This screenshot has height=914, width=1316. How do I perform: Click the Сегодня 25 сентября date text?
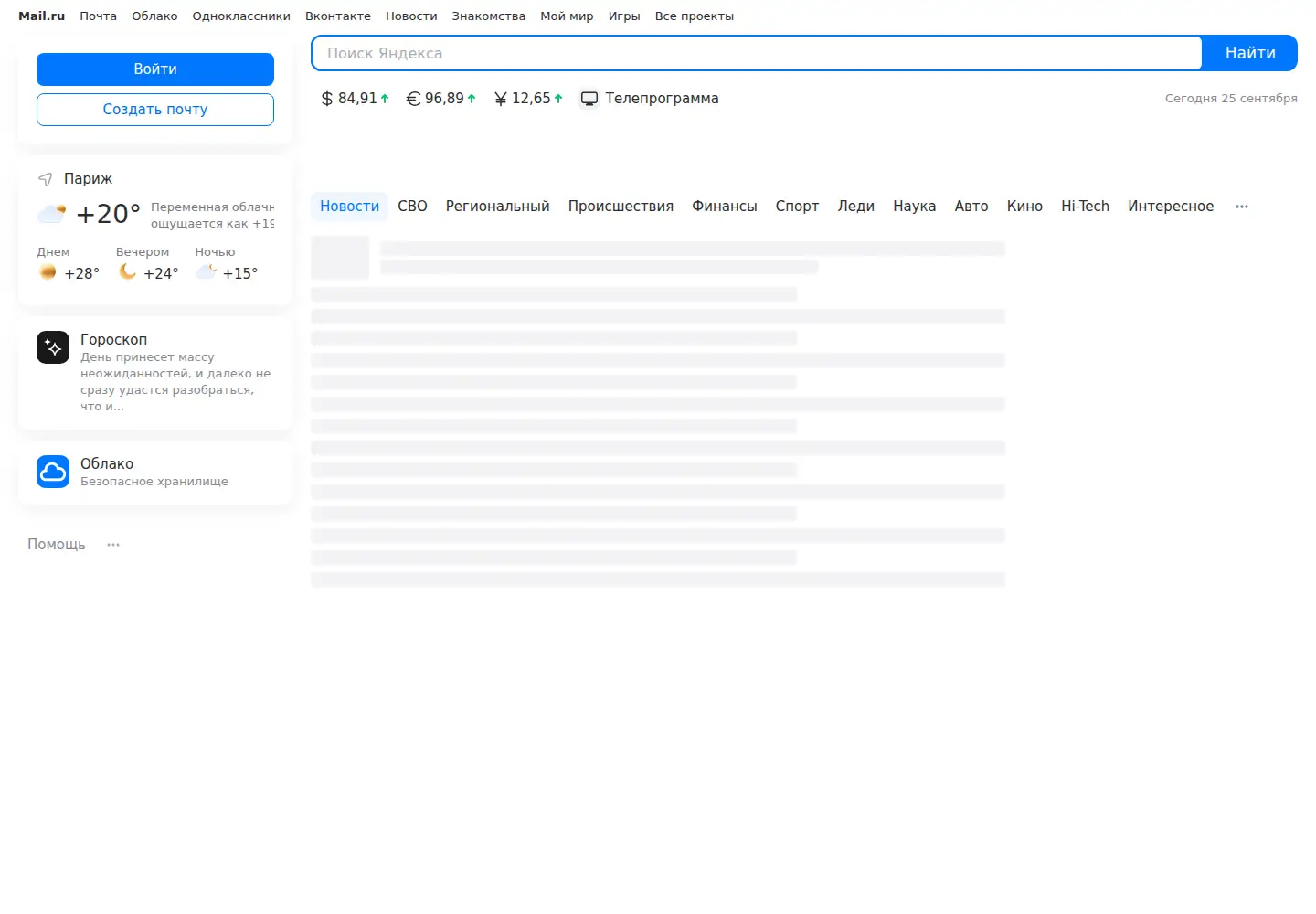1231,99
